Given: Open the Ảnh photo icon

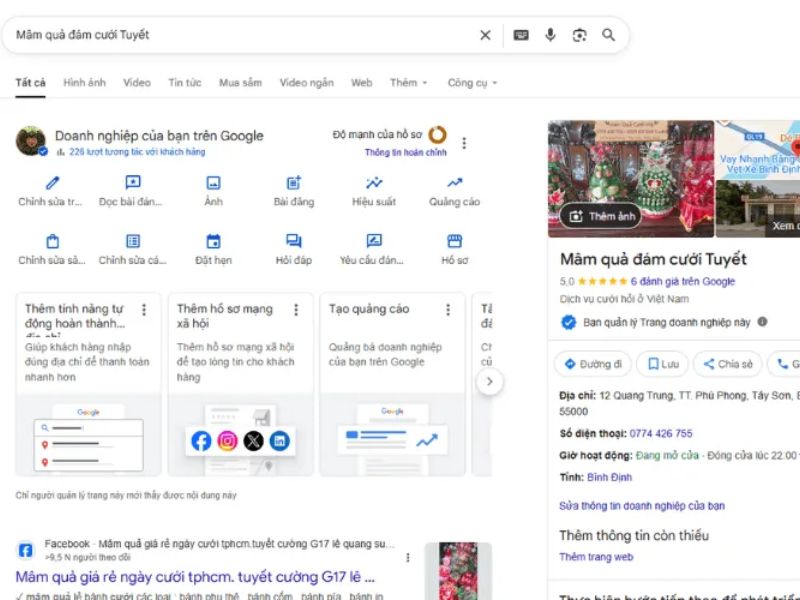Looking at the screenshot, I should click(x=213, y=183).
